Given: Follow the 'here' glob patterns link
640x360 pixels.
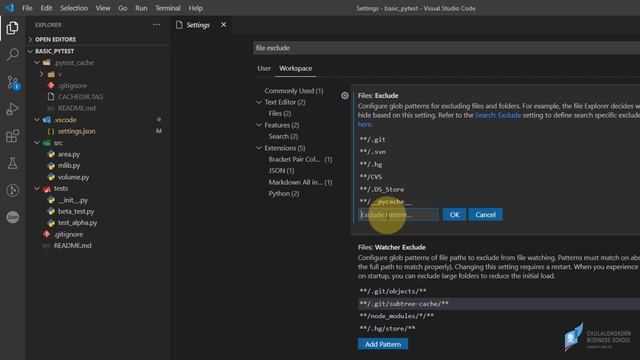Looking at the screenshot, I should coord(364,124).
